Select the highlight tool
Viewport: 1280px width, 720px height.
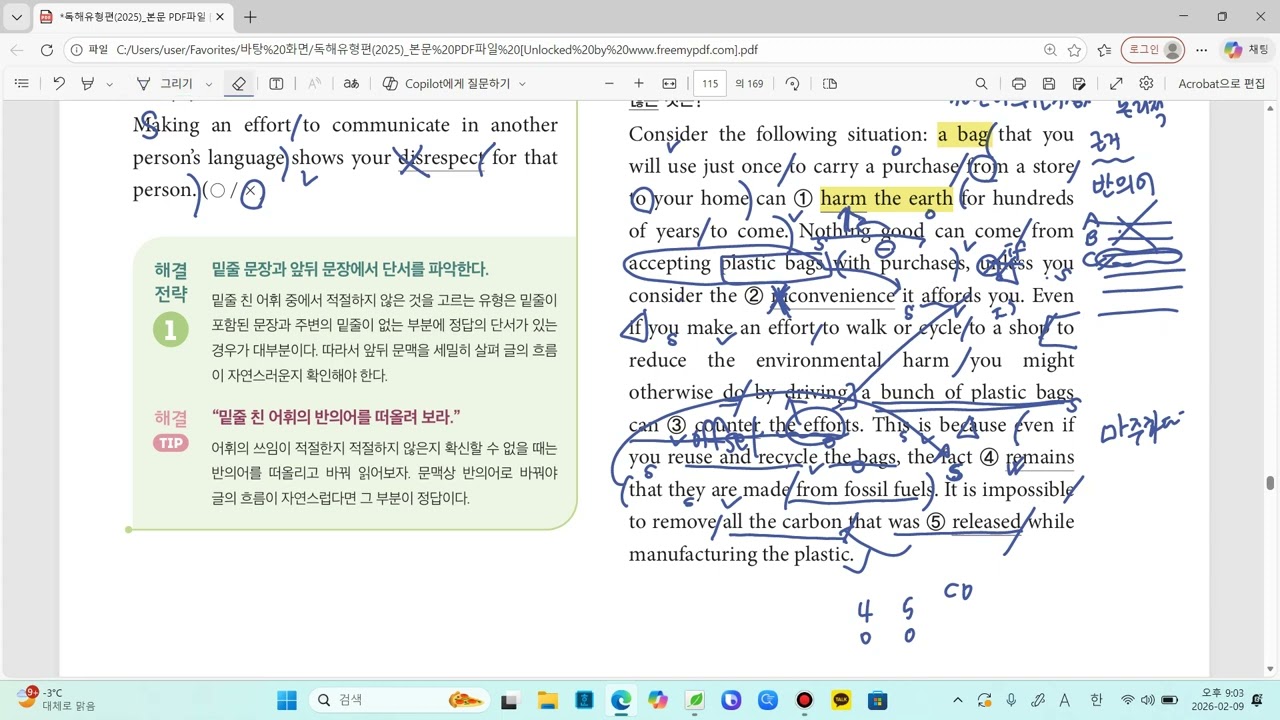88,84
